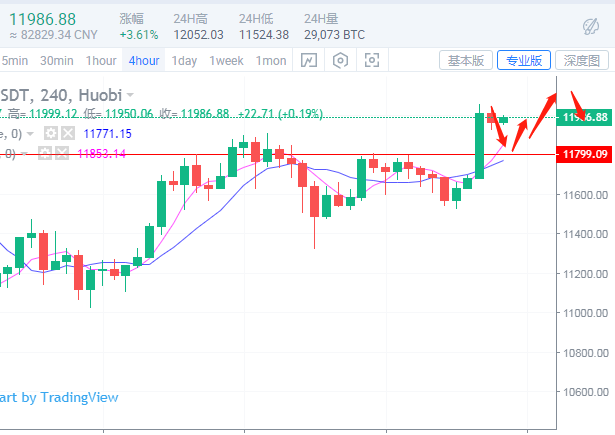Click the TradingView attribution link
Viewport: 615px width, 435px height.
59,397
